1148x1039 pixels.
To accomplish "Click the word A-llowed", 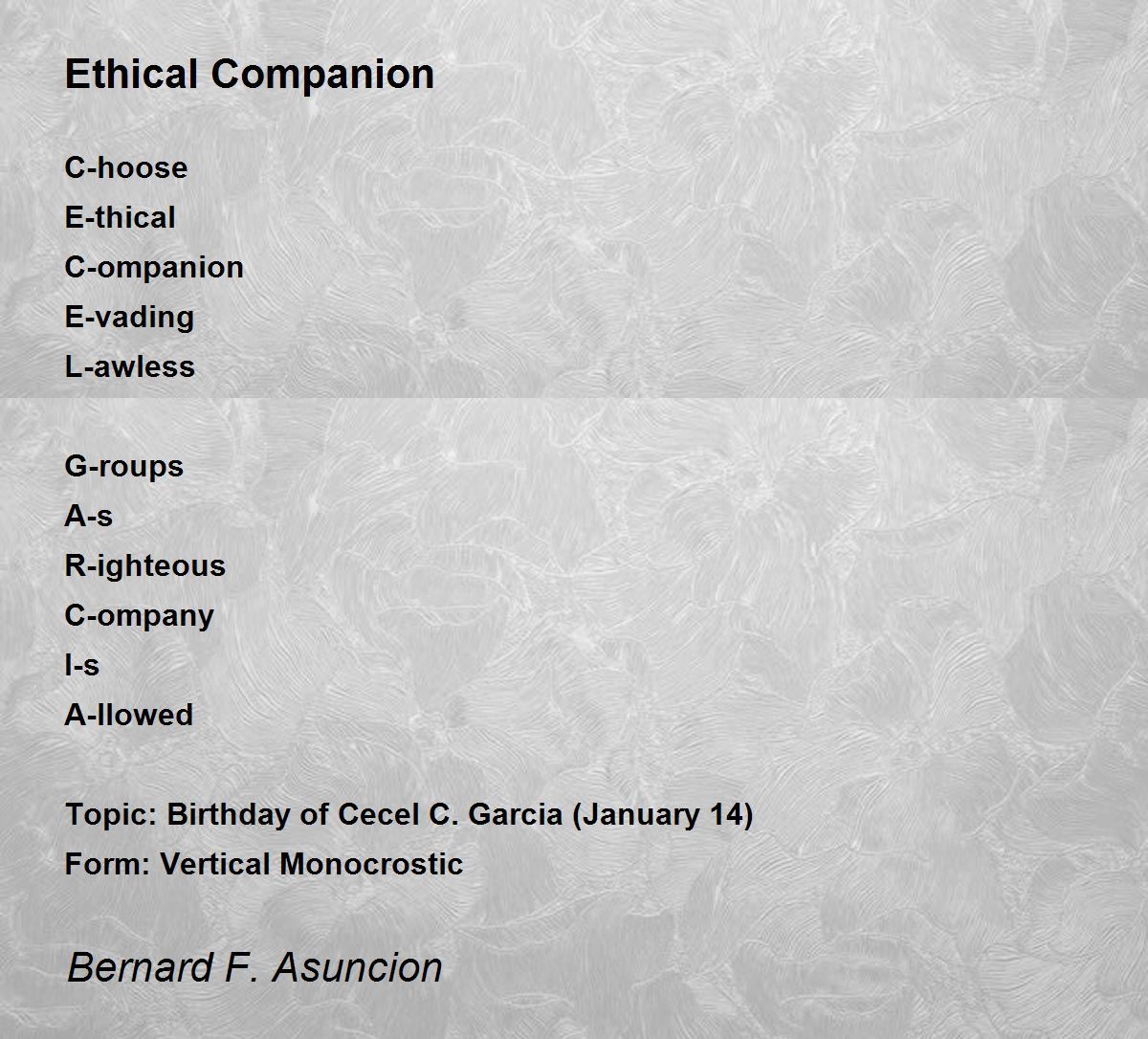I will pos(128,715).
